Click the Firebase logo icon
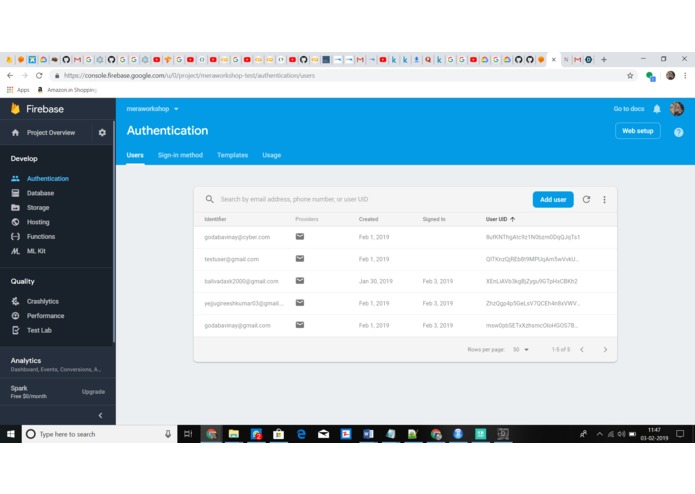The height and width of the screenshot is (494, 695). 16,109
